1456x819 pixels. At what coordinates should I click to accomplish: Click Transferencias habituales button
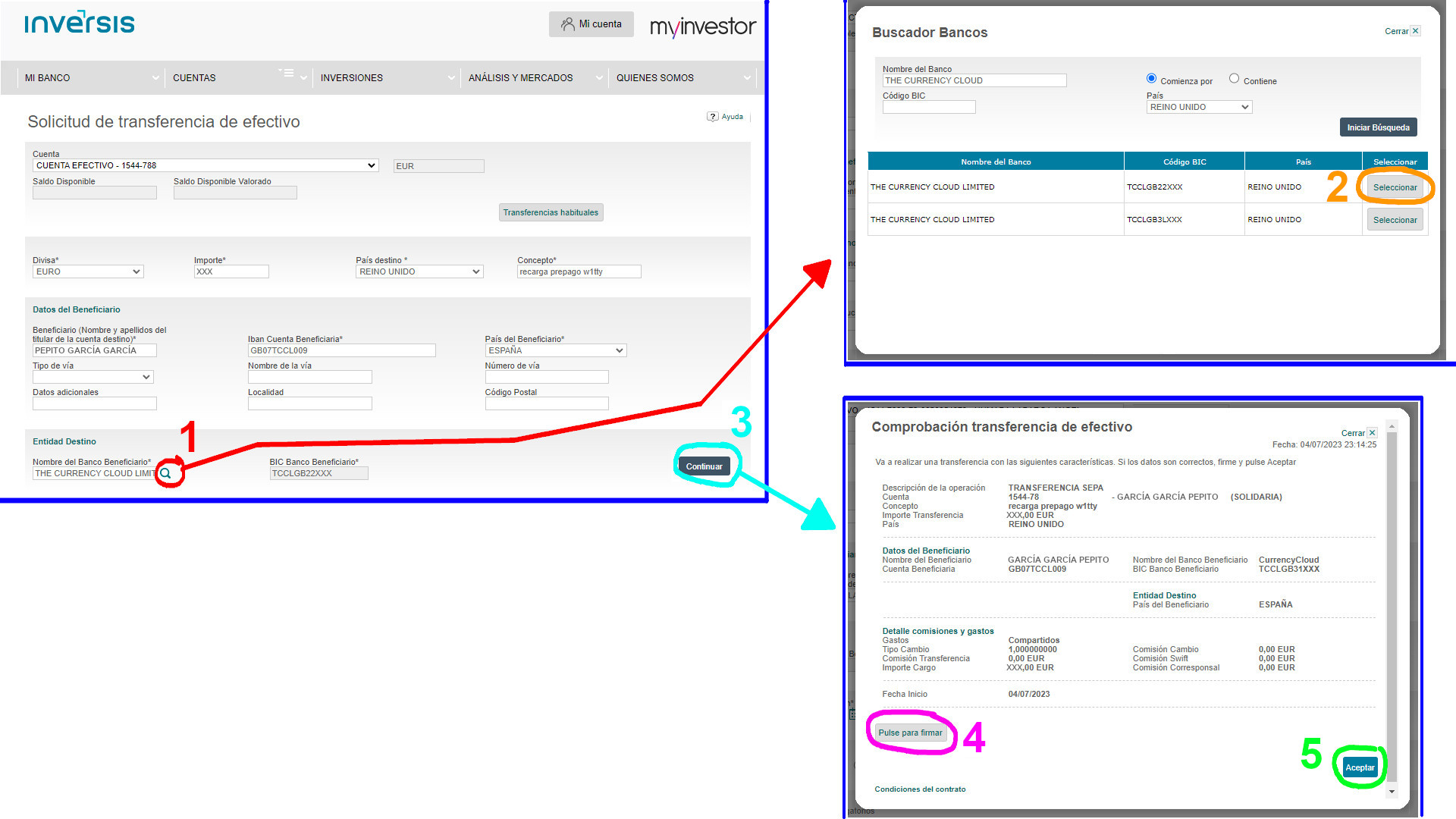point(551,212)
